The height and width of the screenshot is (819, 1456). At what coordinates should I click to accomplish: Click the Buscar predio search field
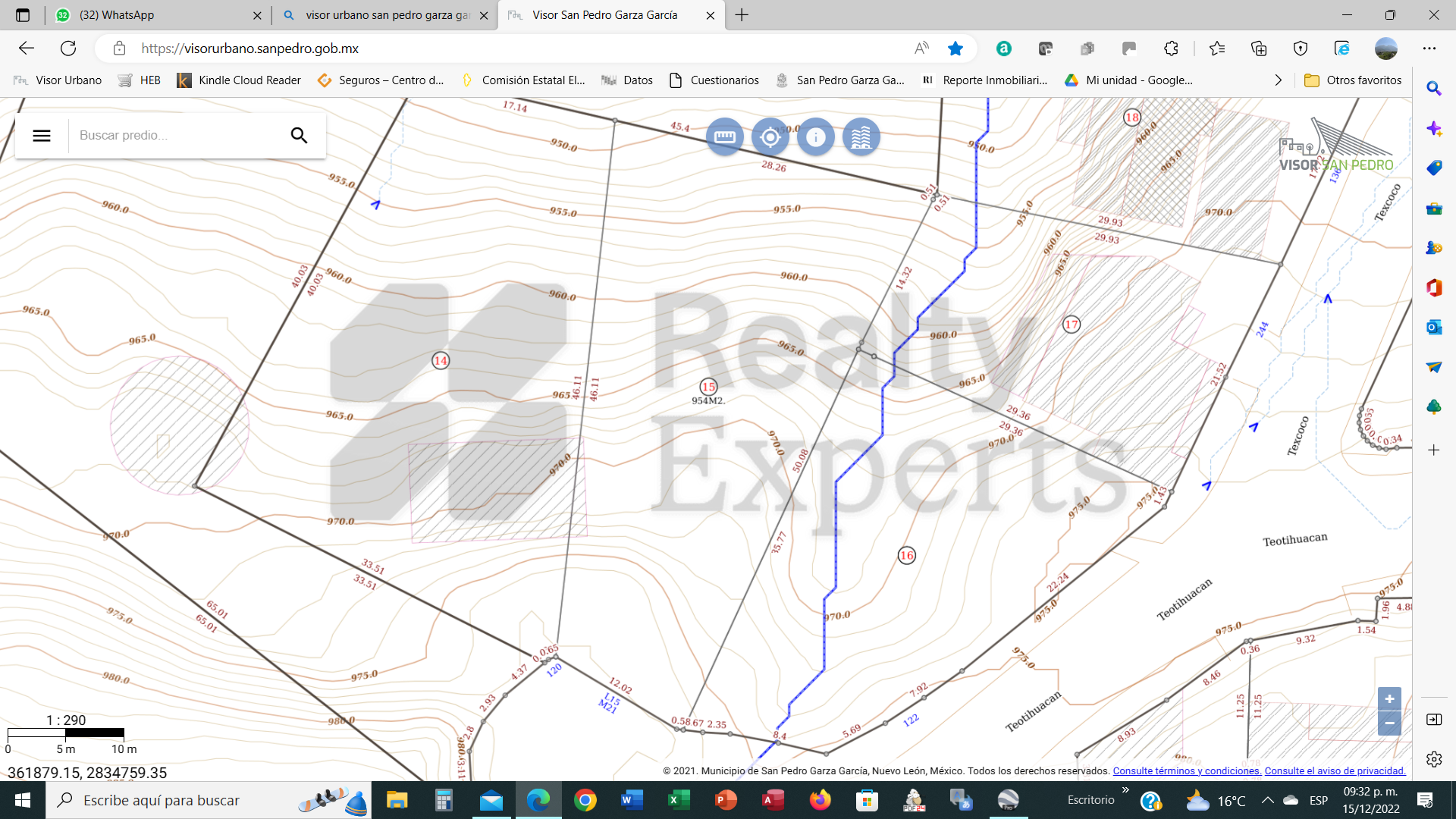click(174, 136)
